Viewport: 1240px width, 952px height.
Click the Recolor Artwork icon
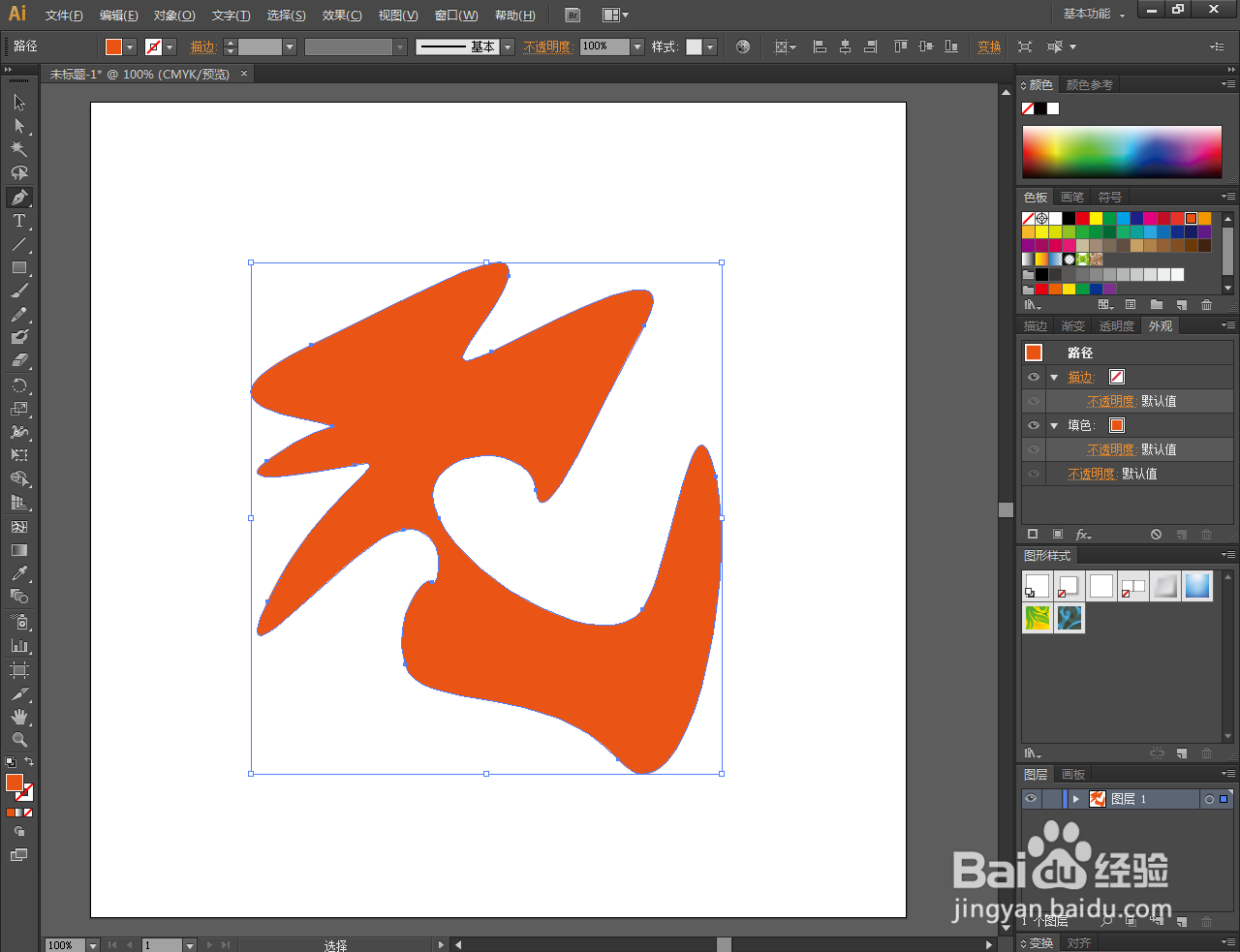click(x=743, y=46)
